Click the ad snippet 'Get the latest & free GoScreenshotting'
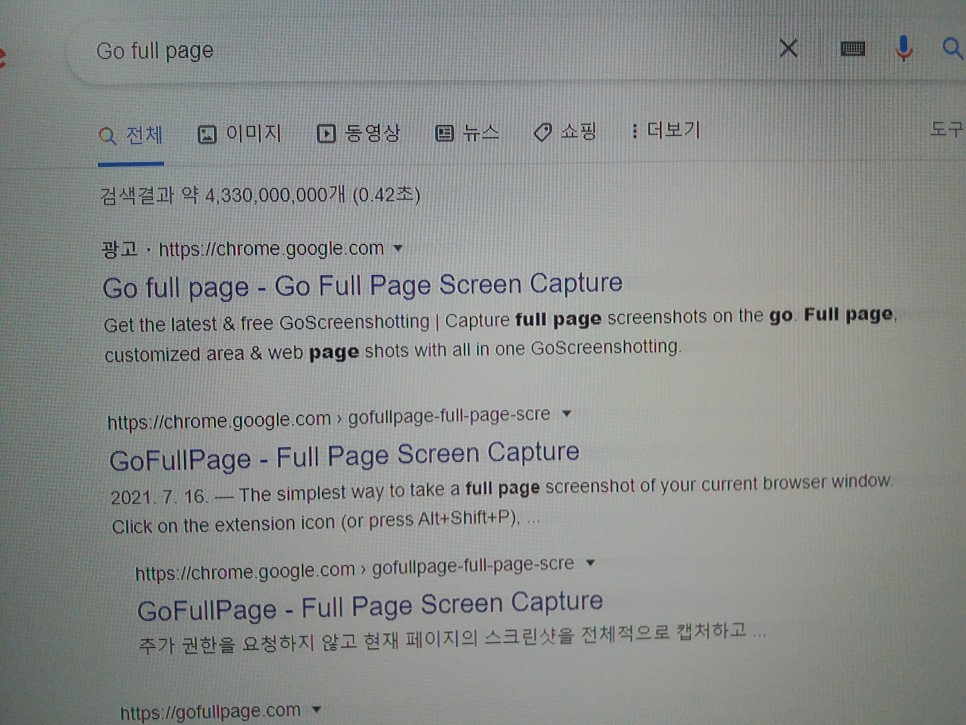This screenshot has height=725, width=966. pos(266,323)
